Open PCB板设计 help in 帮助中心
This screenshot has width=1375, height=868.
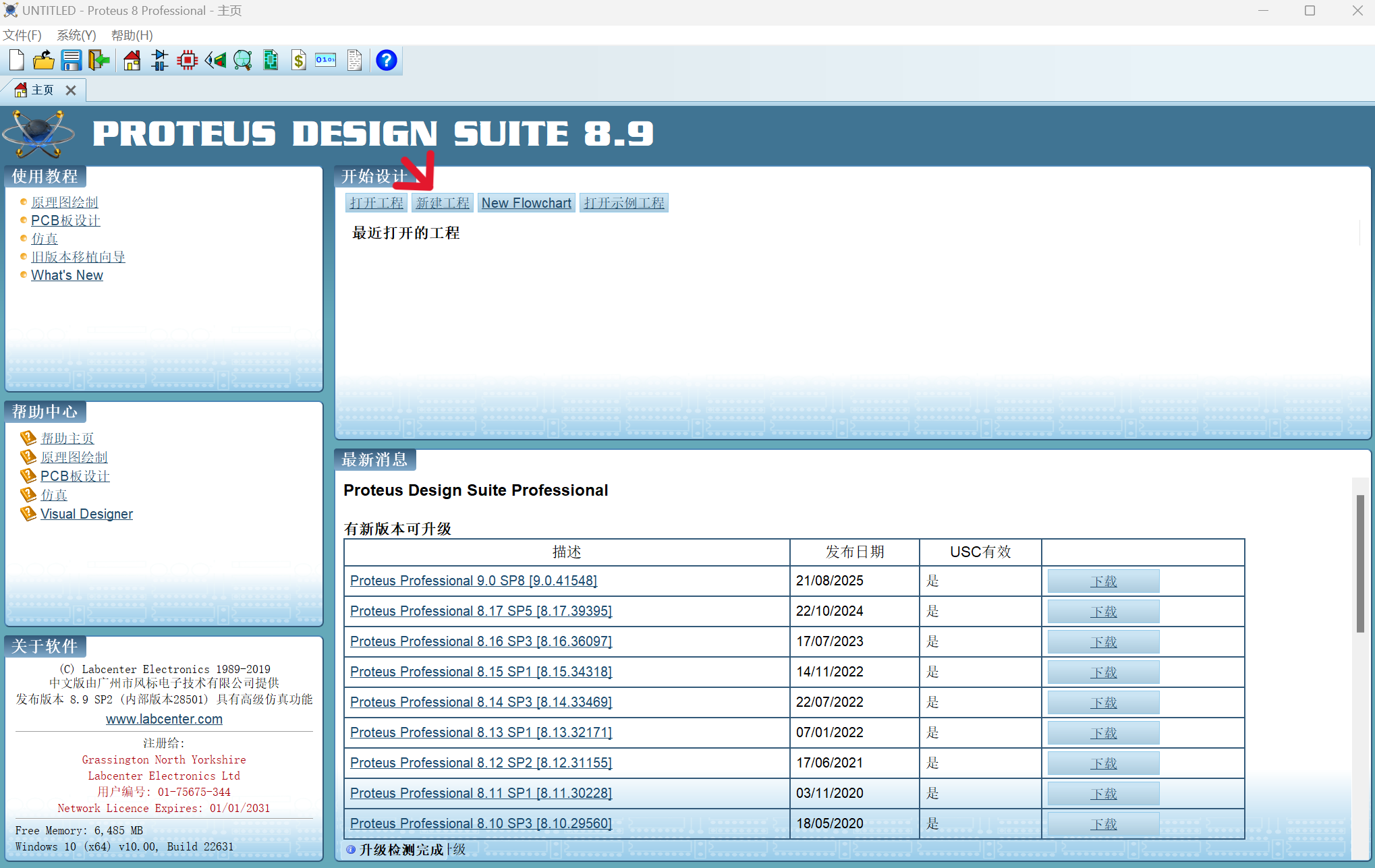coord(75,476)
